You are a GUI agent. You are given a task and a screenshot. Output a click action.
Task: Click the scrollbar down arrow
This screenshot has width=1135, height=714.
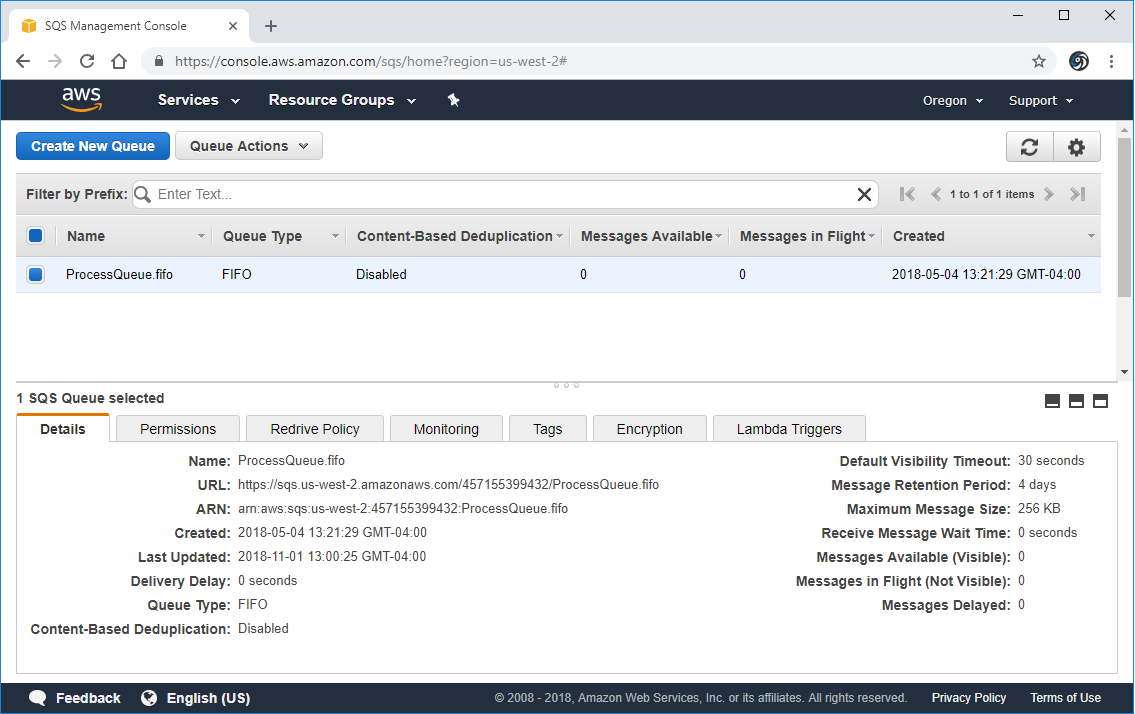1124,372
